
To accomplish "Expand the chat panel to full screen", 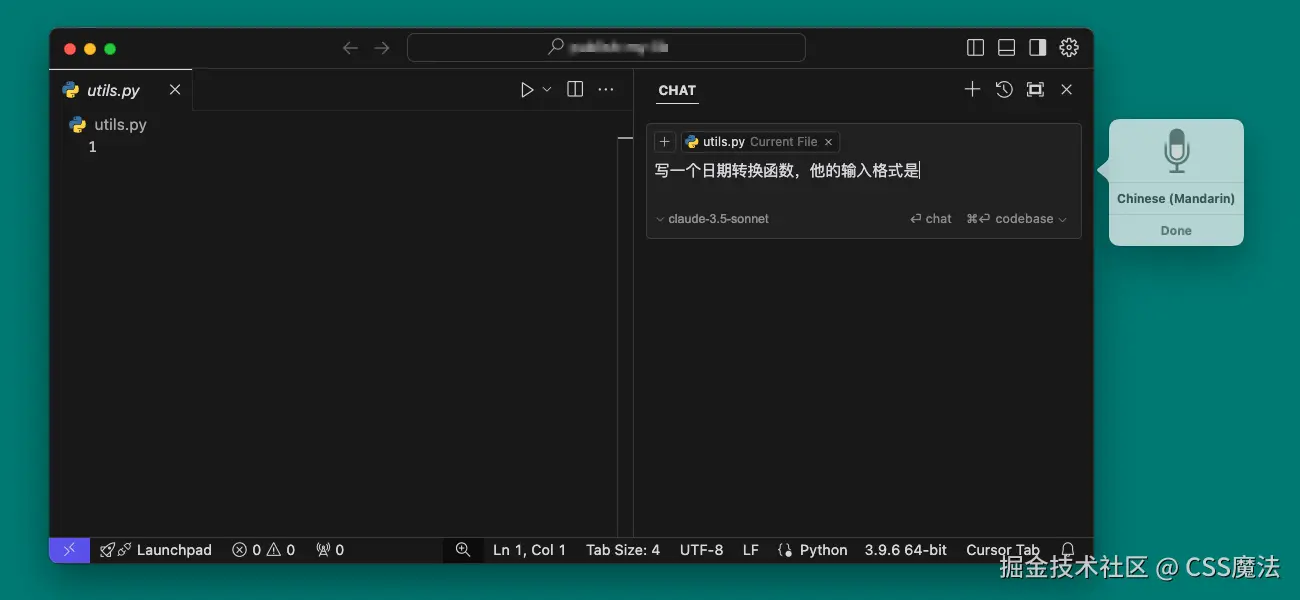I will point(1035,89).
